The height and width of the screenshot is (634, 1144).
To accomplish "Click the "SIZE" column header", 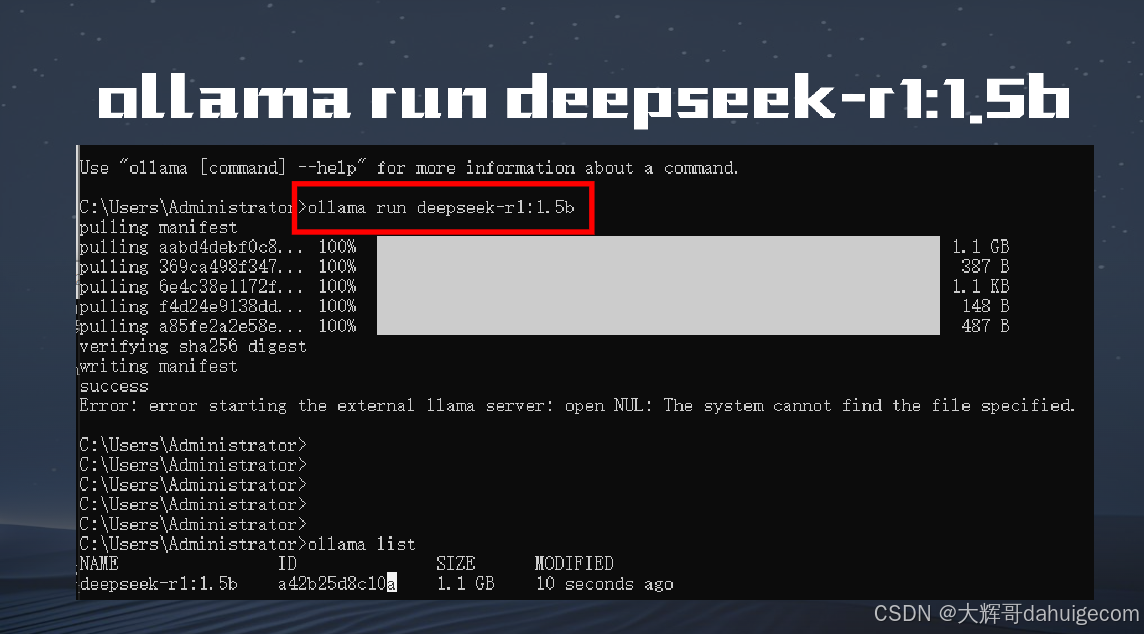I will [x=455, y=564].
